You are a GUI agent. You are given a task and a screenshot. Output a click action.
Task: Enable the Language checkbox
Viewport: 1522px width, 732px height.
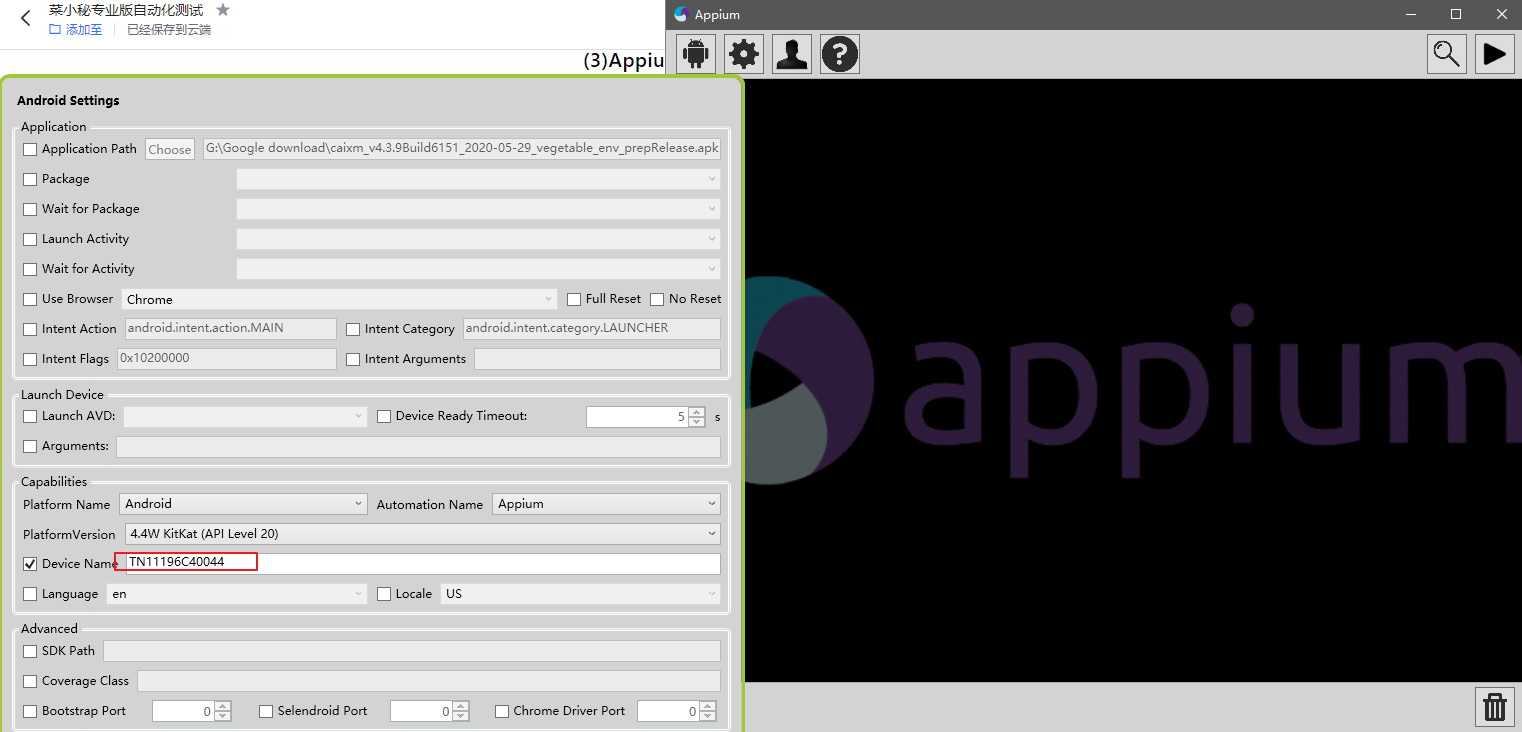[x=30, y=594]
